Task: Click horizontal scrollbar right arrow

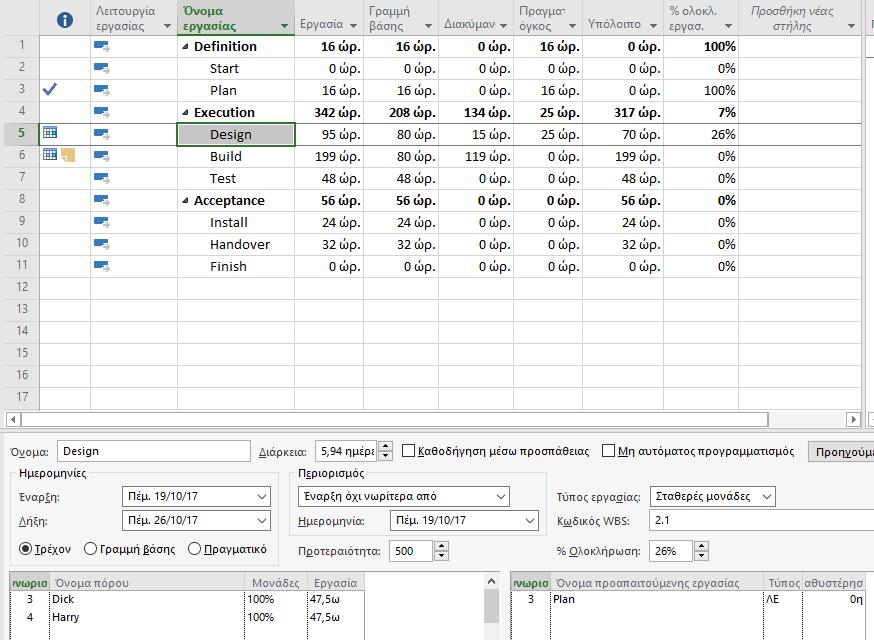Action: [x=853, y=419]
